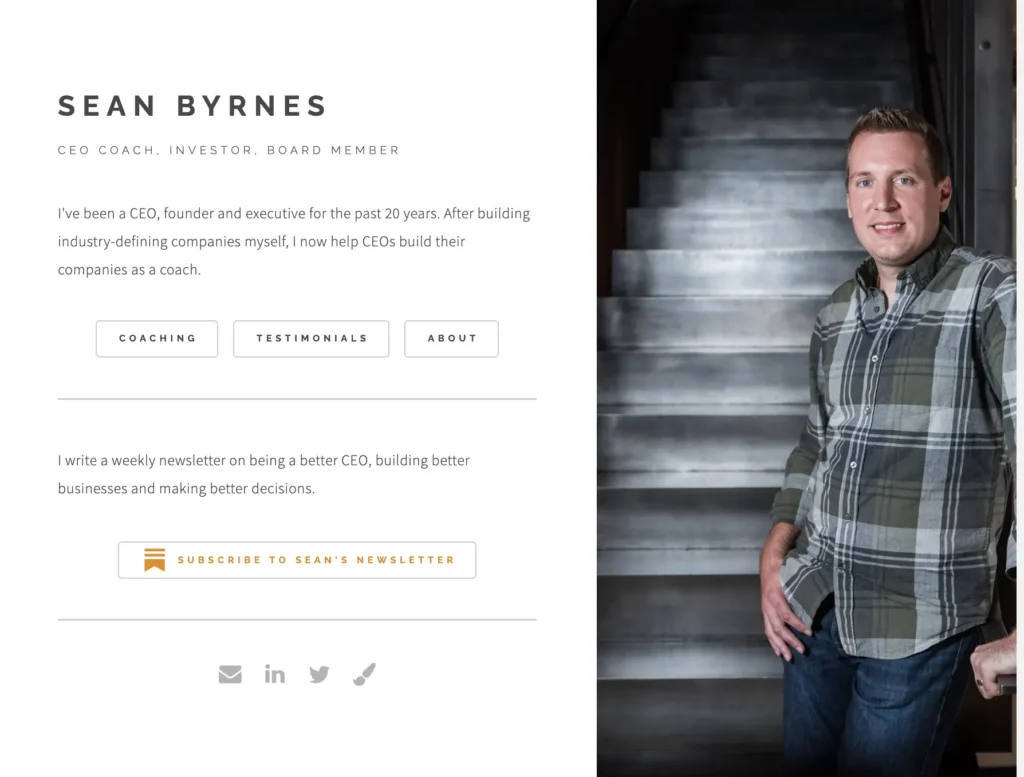1024x777 pixels.
Task: Visit the Twitter bird icon link
Action: [x=319, y=674]
